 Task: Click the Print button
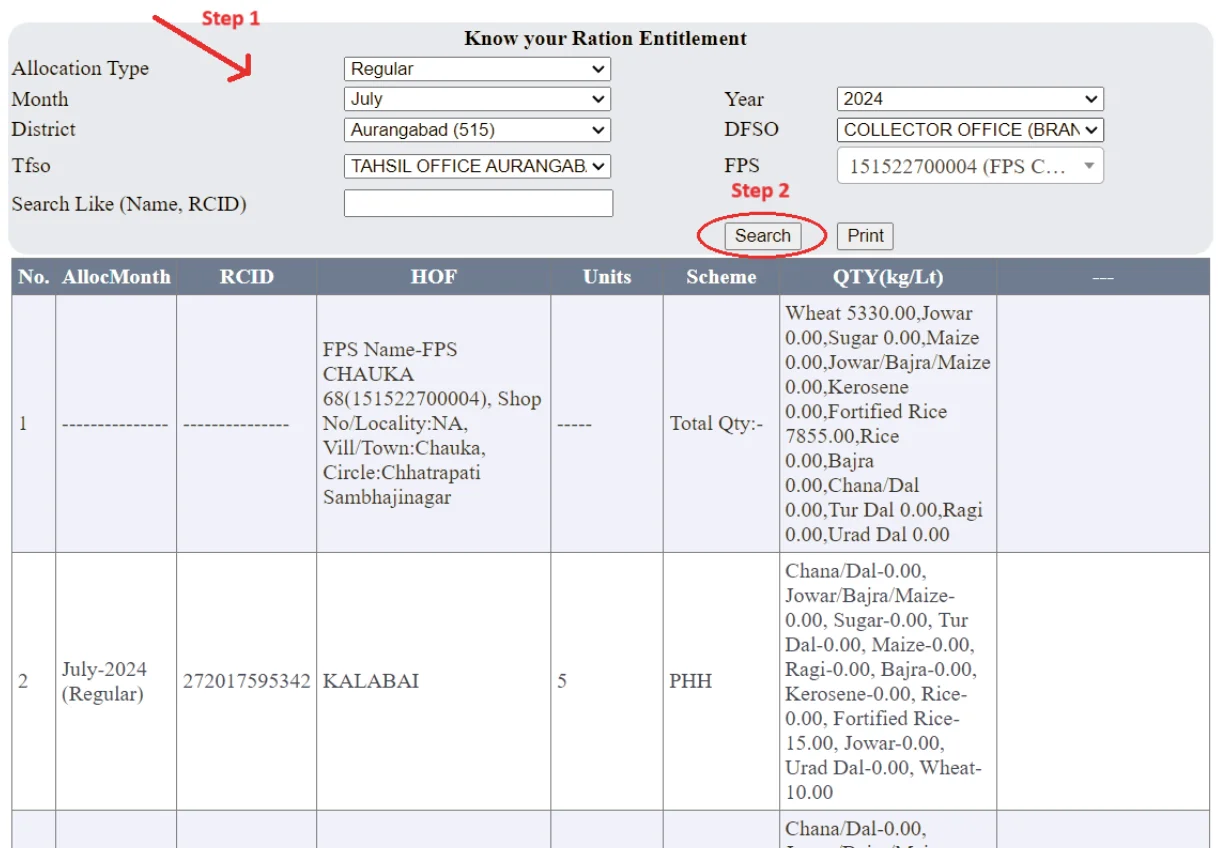point(865,236)
